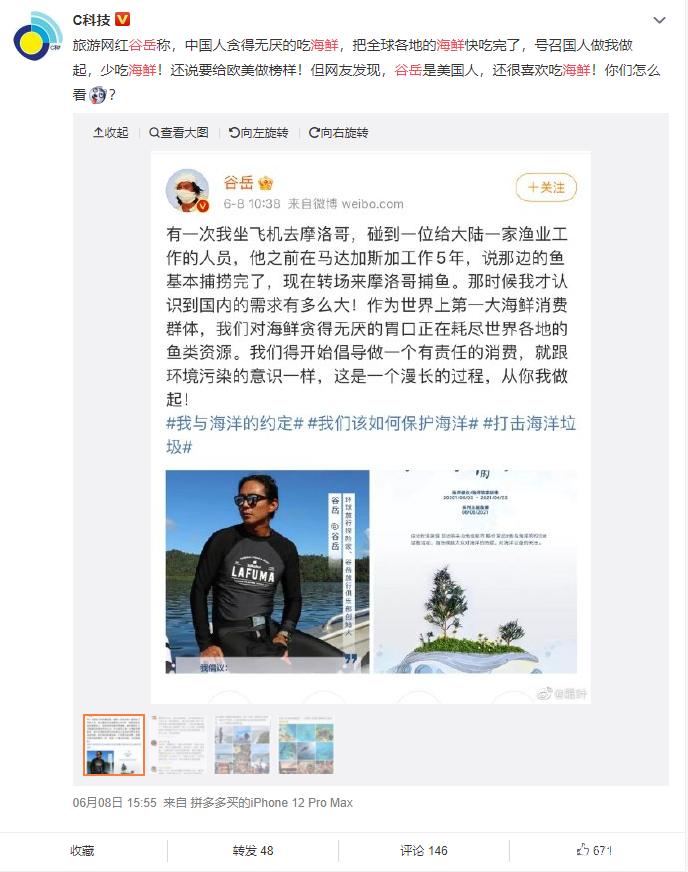Image resolution: width=688 pixels, height=872 pixels.
Task: Open hashtag #我们该如何保护海洋#
Action: point(393,423)
